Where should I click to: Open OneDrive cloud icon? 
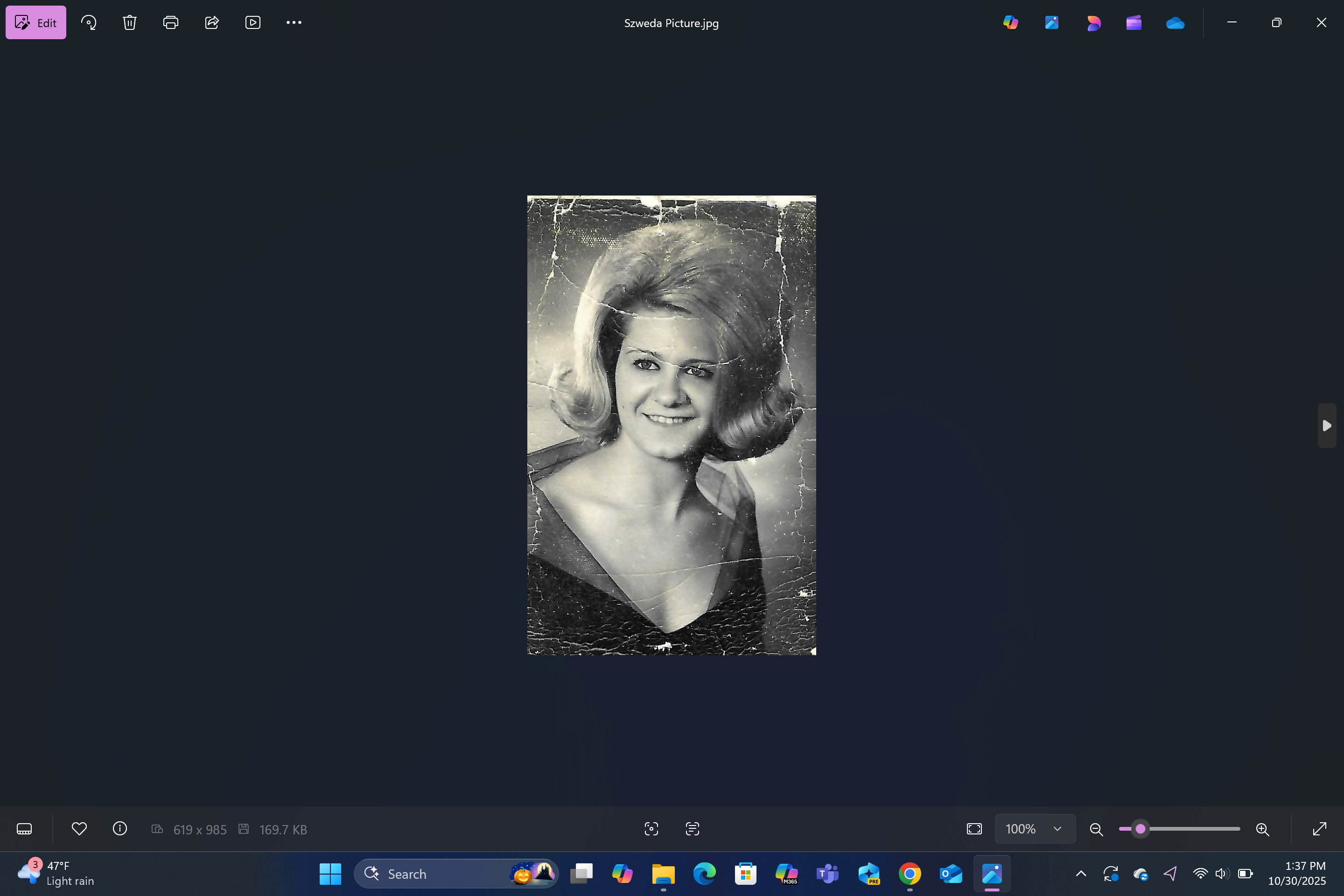pos(1175,23)
